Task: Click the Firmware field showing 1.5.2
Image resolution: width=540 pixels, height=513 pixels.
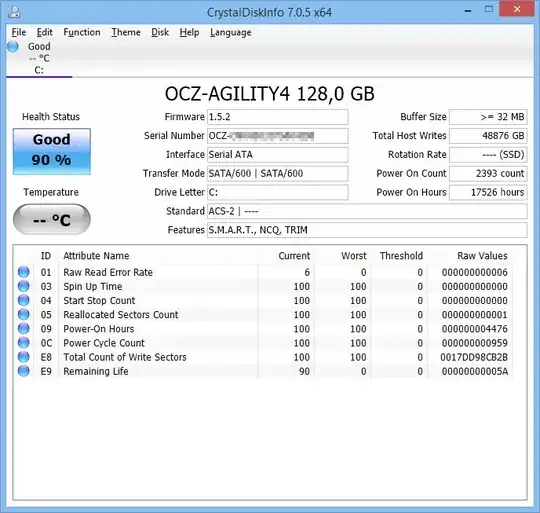Action: (278, 117)
